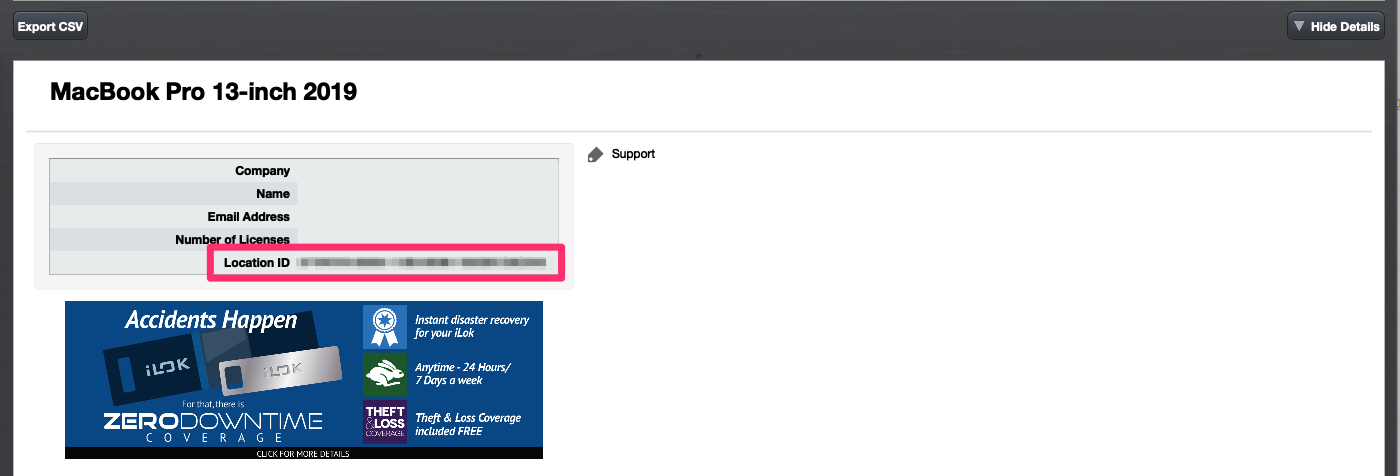
Task: Click 'Theft & Loss Coverage included FREE' text
Action: 468,424
